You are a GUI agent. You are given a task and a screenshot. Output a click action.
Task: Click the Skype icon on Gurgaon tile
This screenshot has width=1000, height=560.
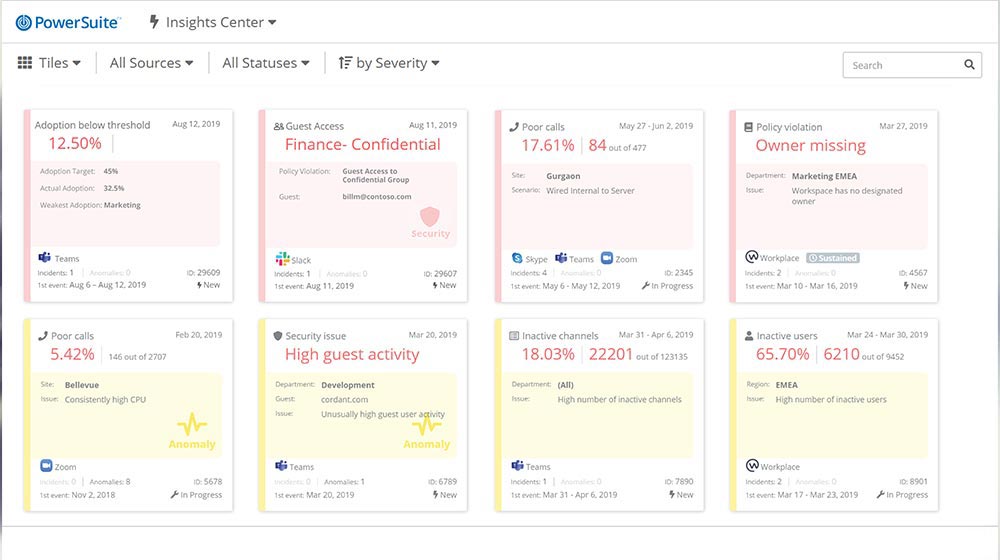(x=517, y=258)
